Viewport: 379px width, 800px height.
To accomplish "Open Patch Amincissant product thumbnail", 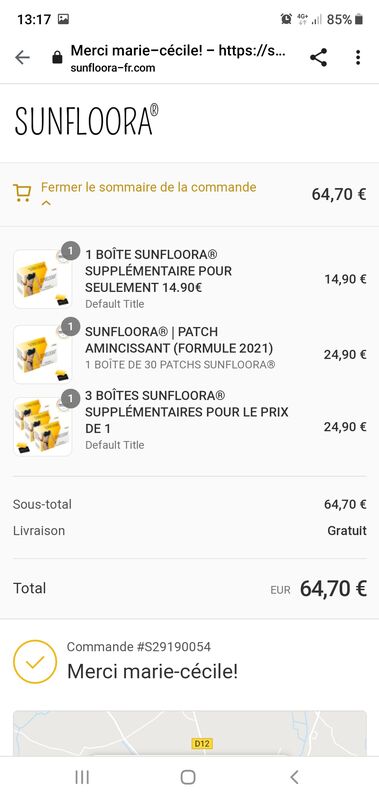I will 42,354.
